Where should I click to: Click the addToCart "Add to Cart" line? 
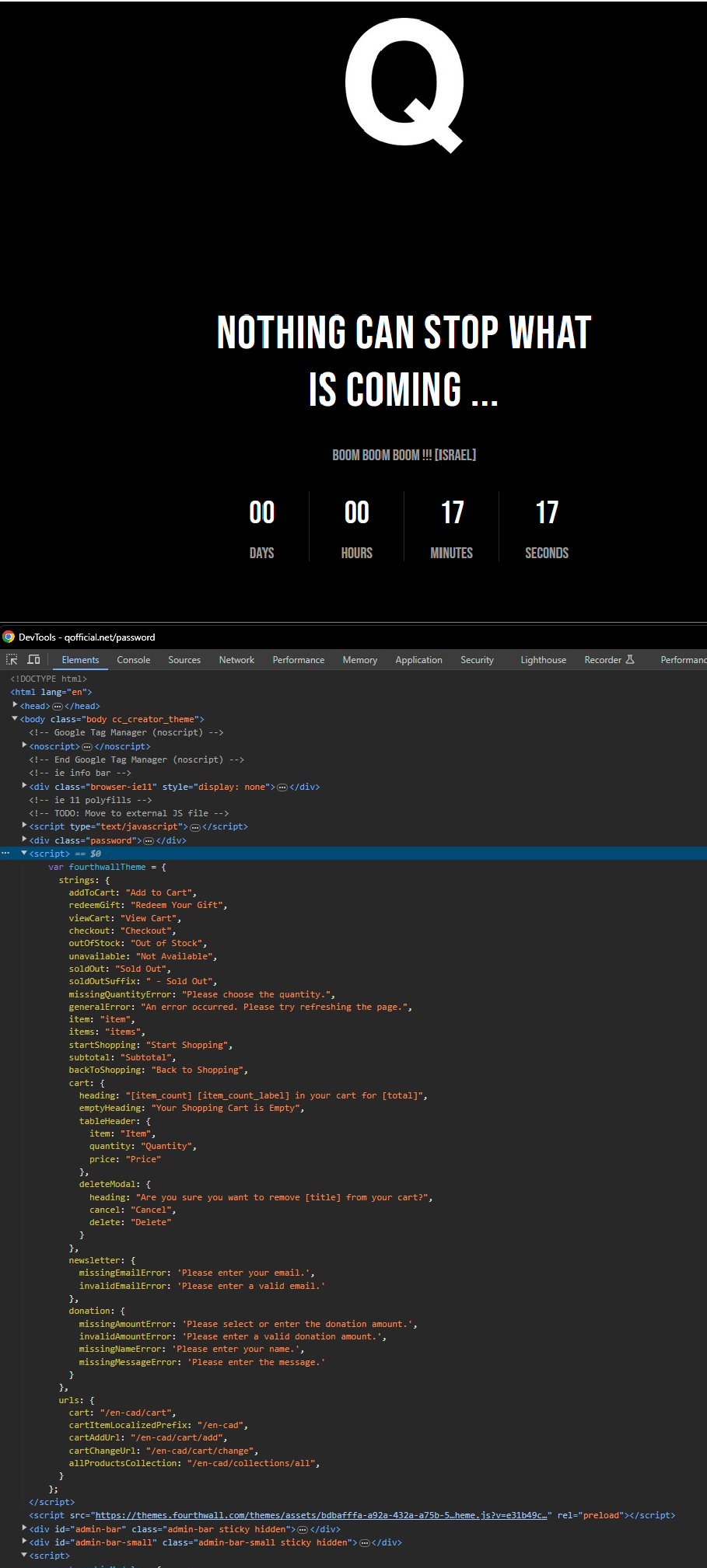[x=132, y=892]
